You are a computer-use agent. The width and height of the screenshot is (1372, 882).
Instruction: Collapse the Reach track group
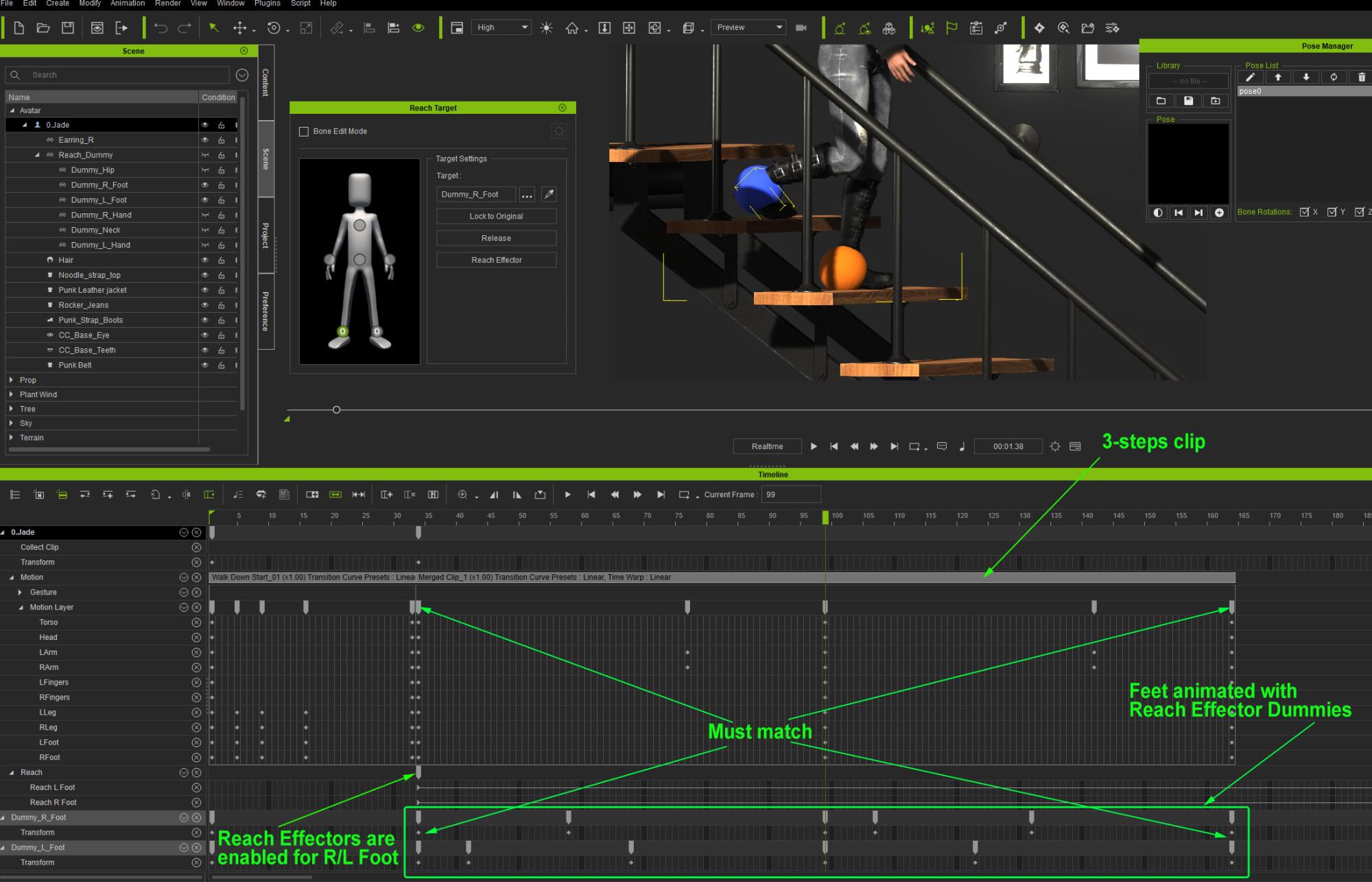pos(12,773)
